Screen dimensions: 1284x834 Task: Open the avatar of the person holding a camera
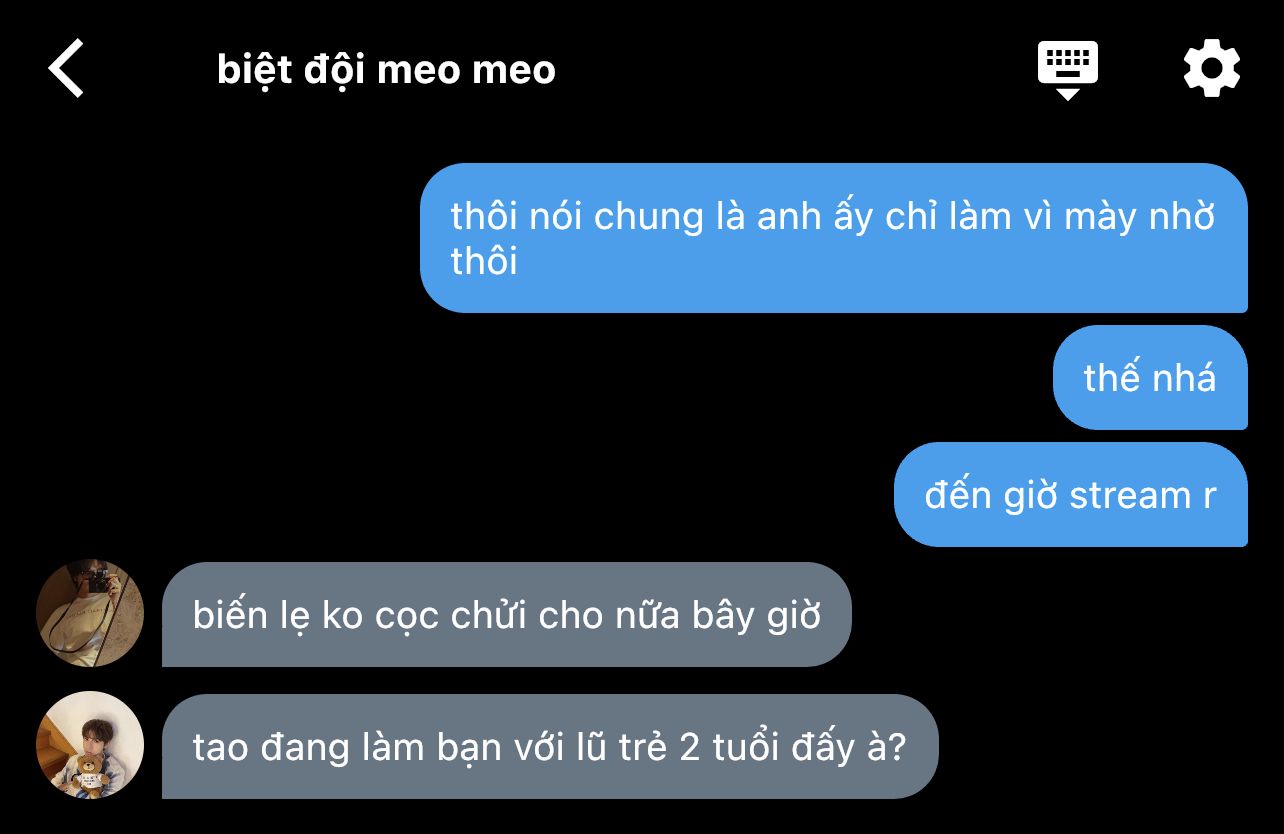click(90, 613)
